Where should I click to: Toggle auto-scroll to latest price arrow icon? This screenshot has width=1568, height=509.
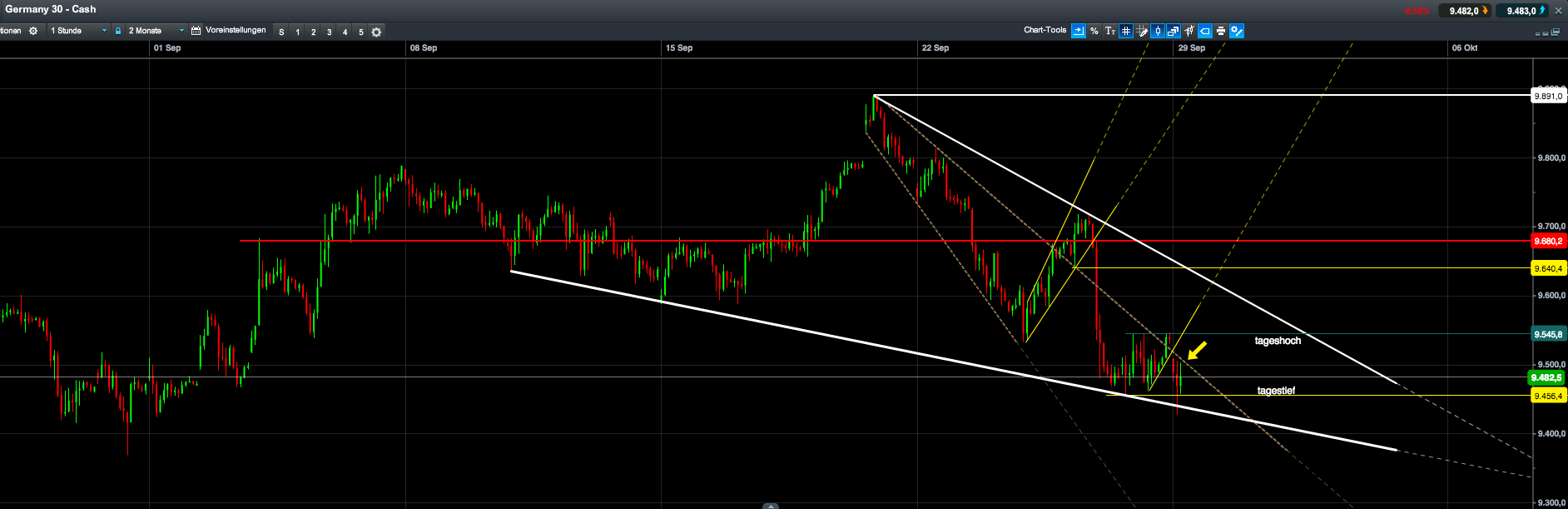pos(1079,31)
